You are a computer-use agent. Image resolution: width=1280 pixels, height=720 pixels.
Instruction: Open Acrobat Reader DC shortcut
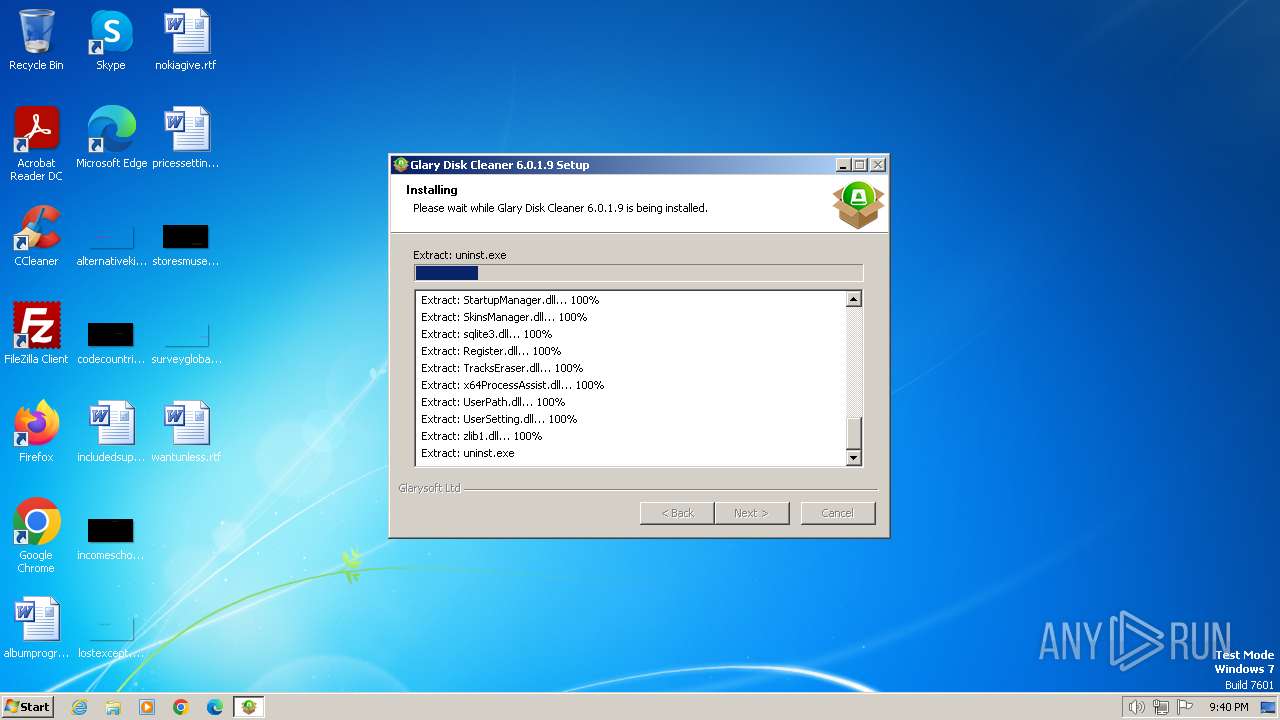point(36,143)
